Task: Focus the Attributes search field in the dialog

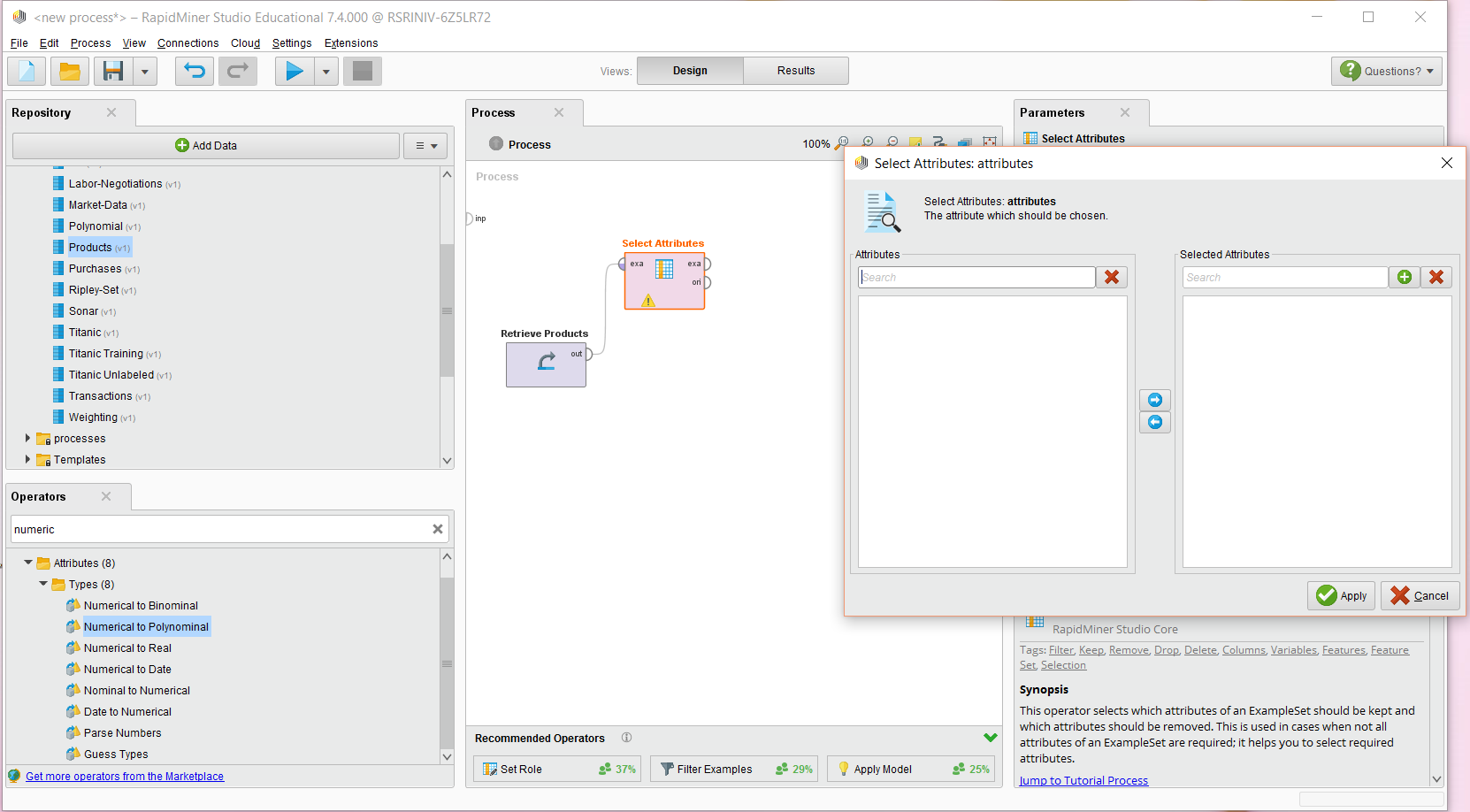Action: 976,277
